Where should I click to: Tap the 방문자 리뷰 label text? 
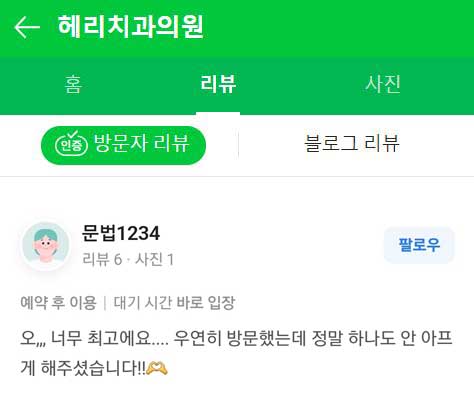[142, 144]
